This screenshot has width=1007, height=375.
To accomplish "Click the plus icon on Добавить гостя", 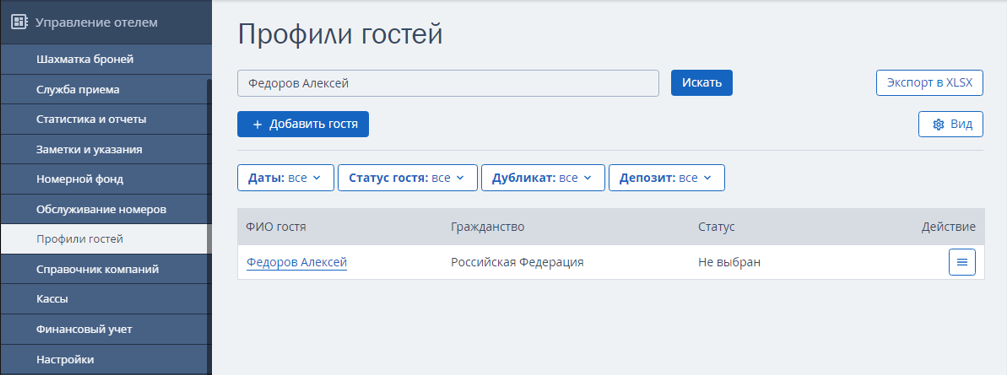I will pyautogui.click(x=258, y=125).
